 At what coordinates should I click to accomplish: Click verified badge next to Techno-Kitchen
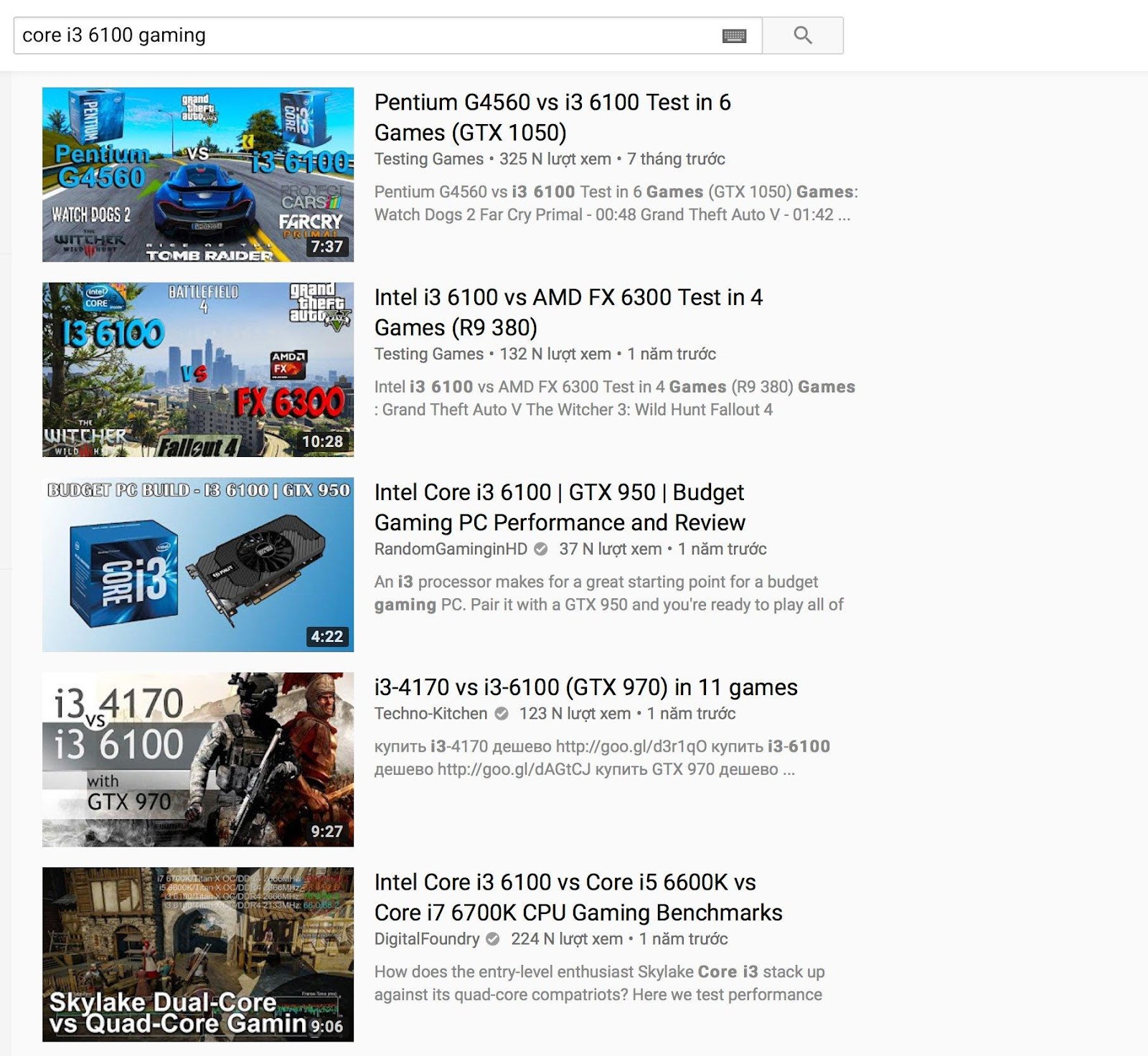(502, 714)
